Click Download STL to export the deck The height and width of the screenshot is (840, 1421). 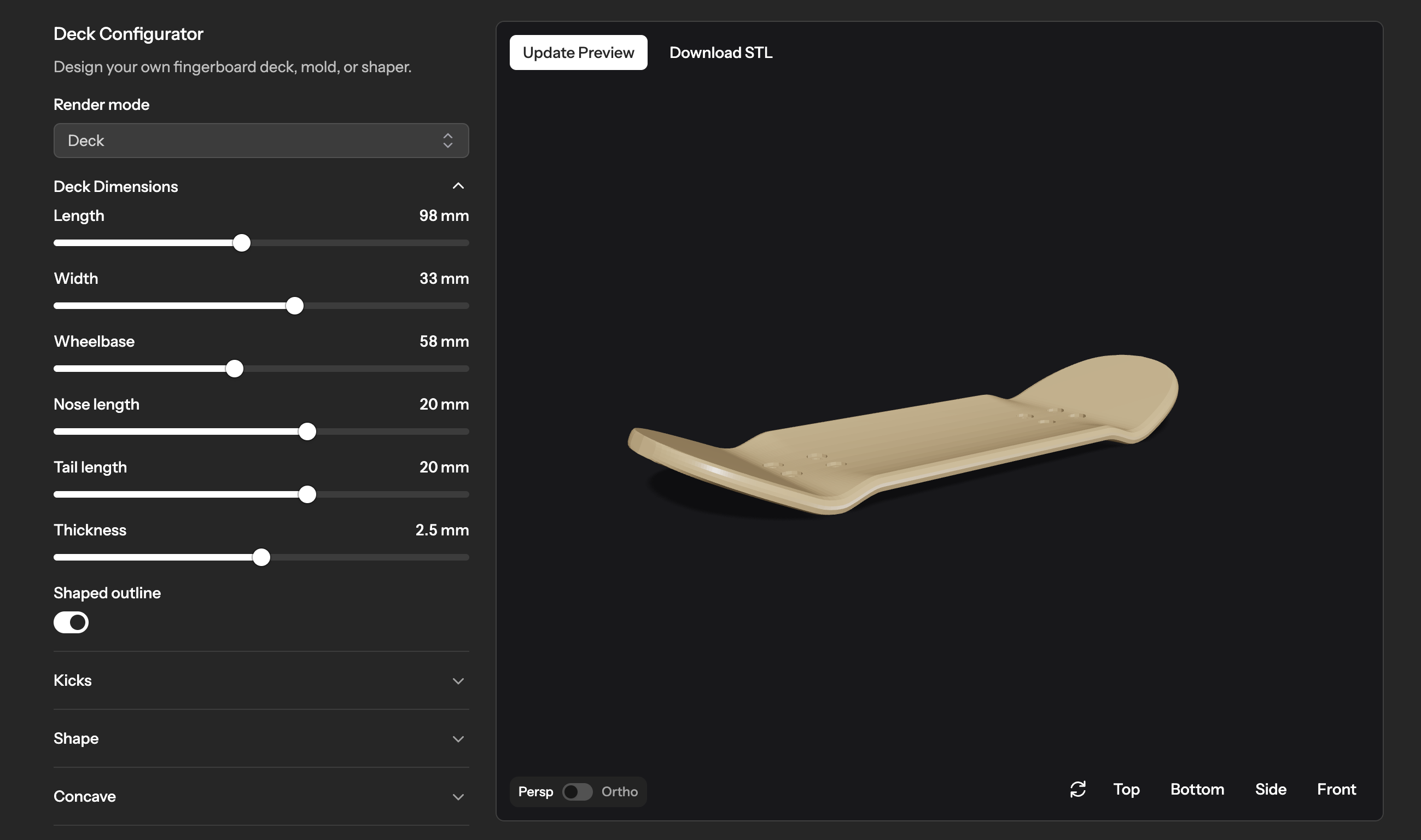[x=721, y=52]
